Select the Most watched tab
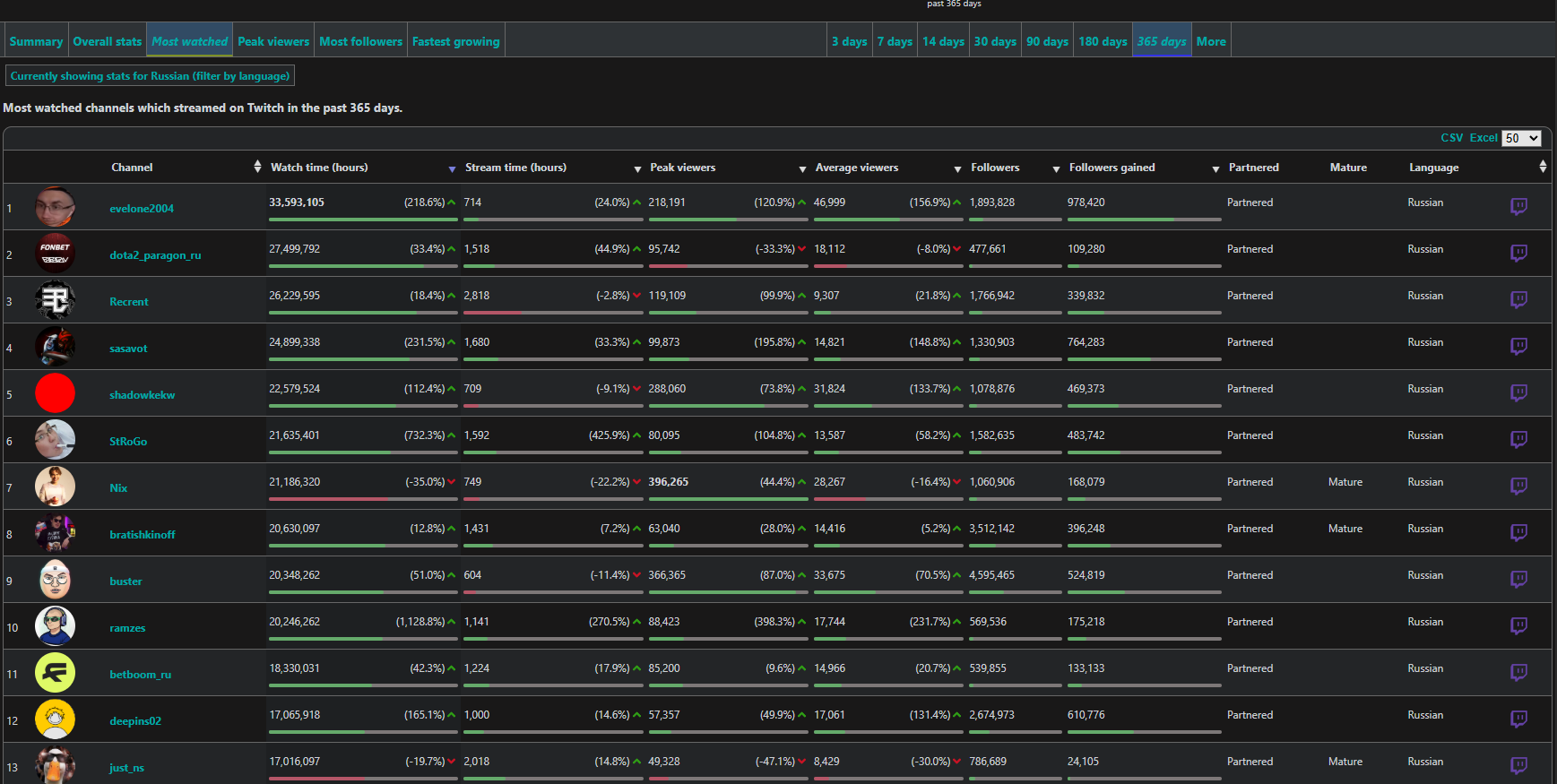Viewport: 1557px width, 784px height. click(189, 41)
